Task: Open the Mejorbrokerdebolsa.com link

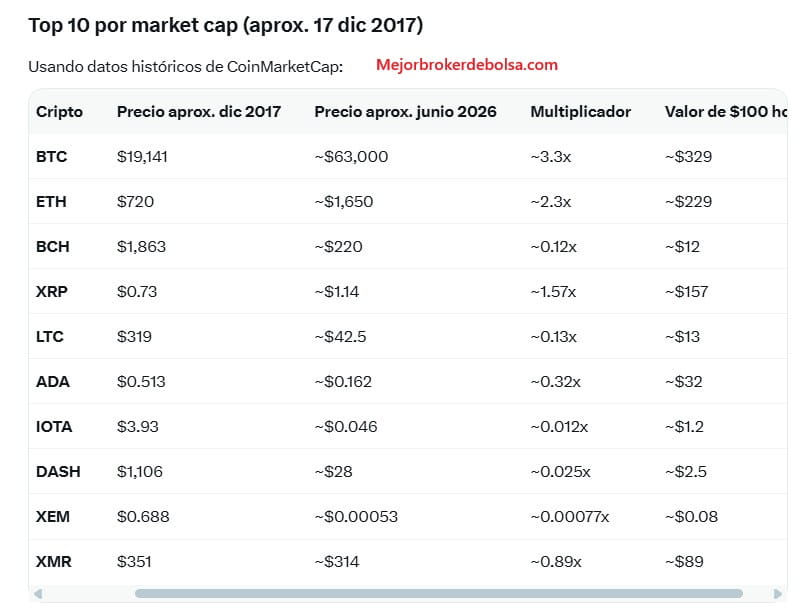Action: [x=467, y=65]
